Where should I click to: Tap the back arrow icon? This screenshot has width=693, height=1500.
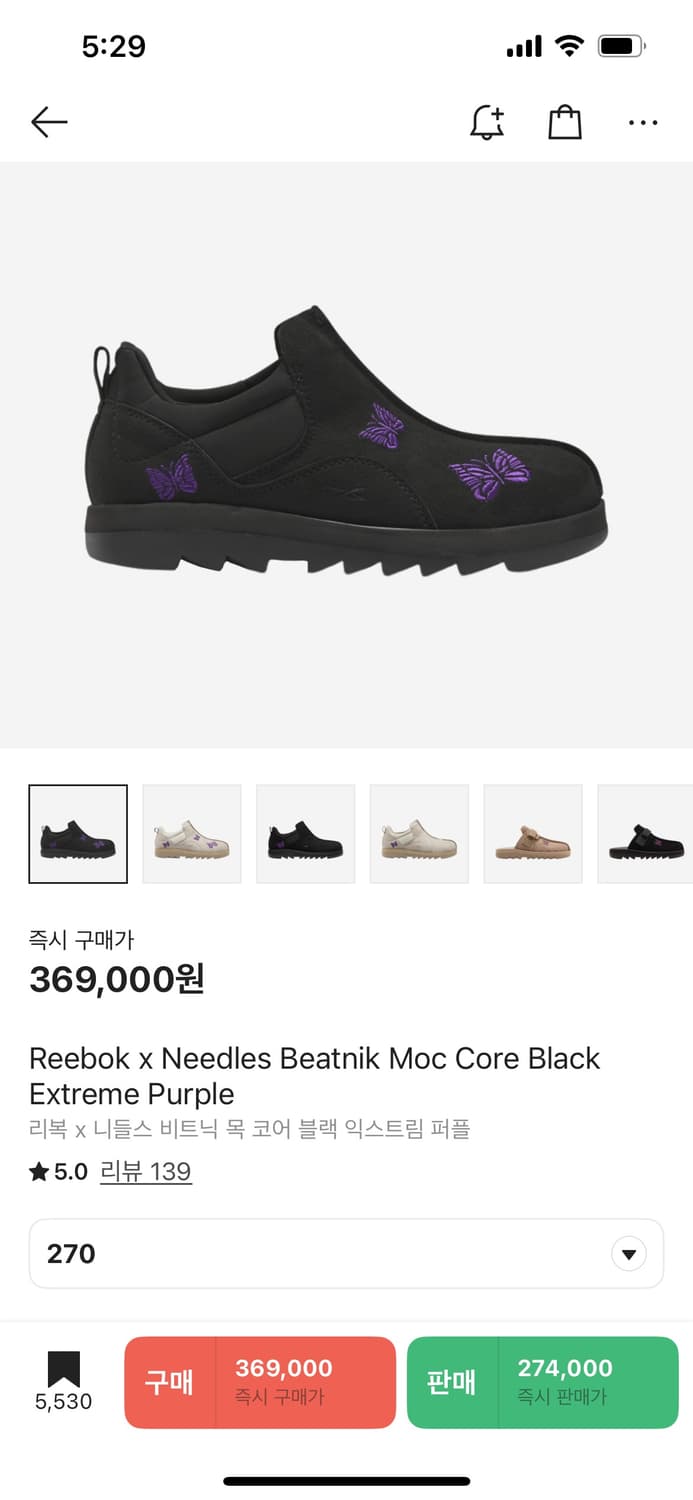[x=49, y=122]
